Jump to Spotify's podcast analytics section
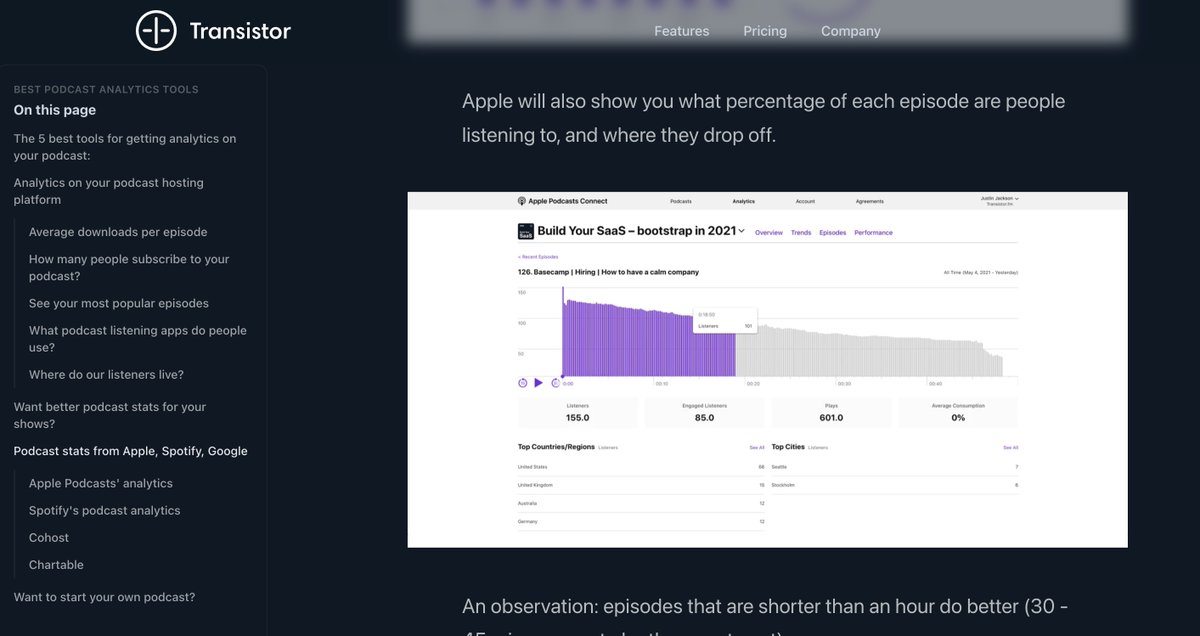This screenshot has width=1200, height=636. [x=105, y=510]
